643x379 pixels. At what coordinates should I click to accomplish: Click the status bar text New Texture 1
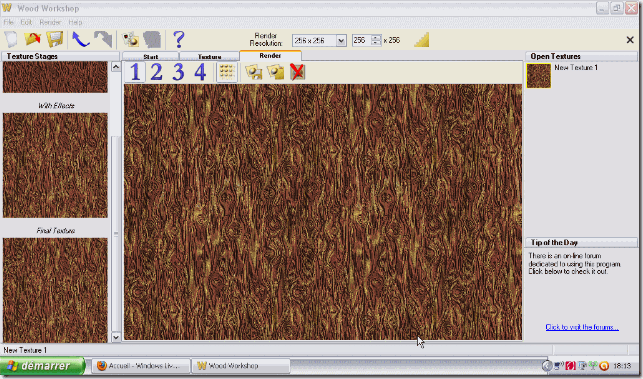pos(25,350)
